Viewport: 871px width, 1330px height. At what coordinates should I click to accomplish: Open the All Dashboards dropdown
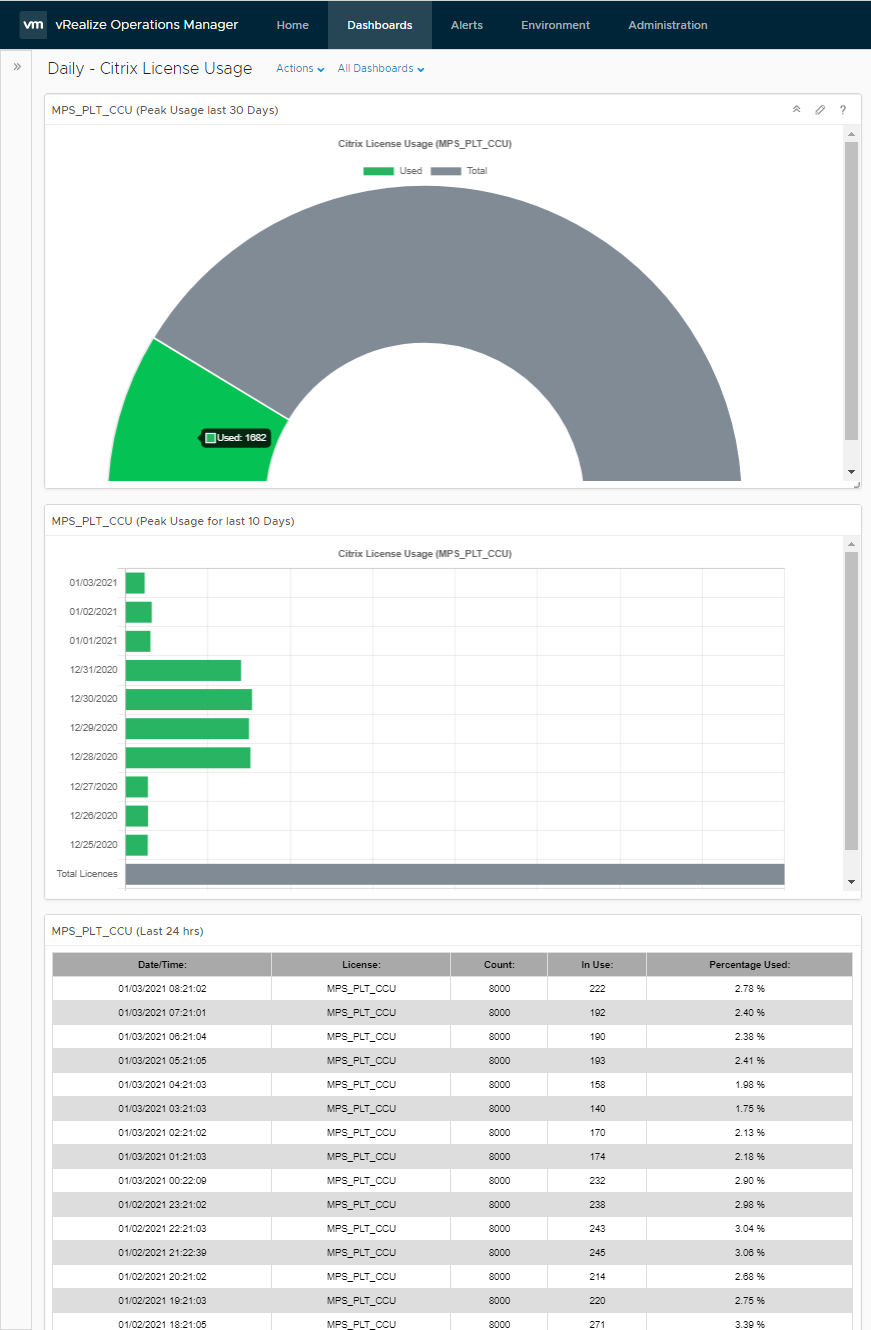[381, 69]
